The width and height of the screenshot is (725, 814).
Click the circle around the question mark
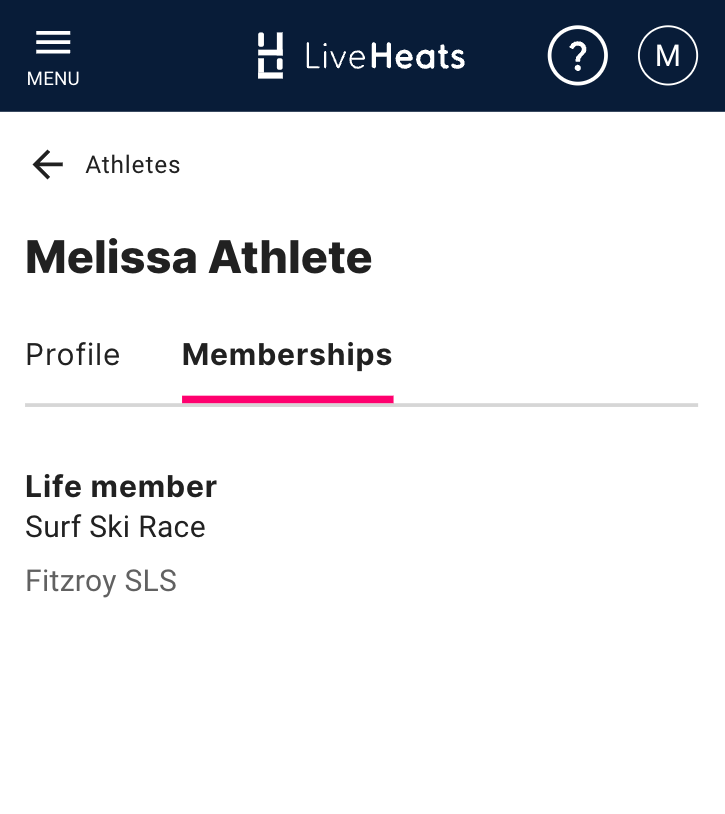[x=553, y=40]
